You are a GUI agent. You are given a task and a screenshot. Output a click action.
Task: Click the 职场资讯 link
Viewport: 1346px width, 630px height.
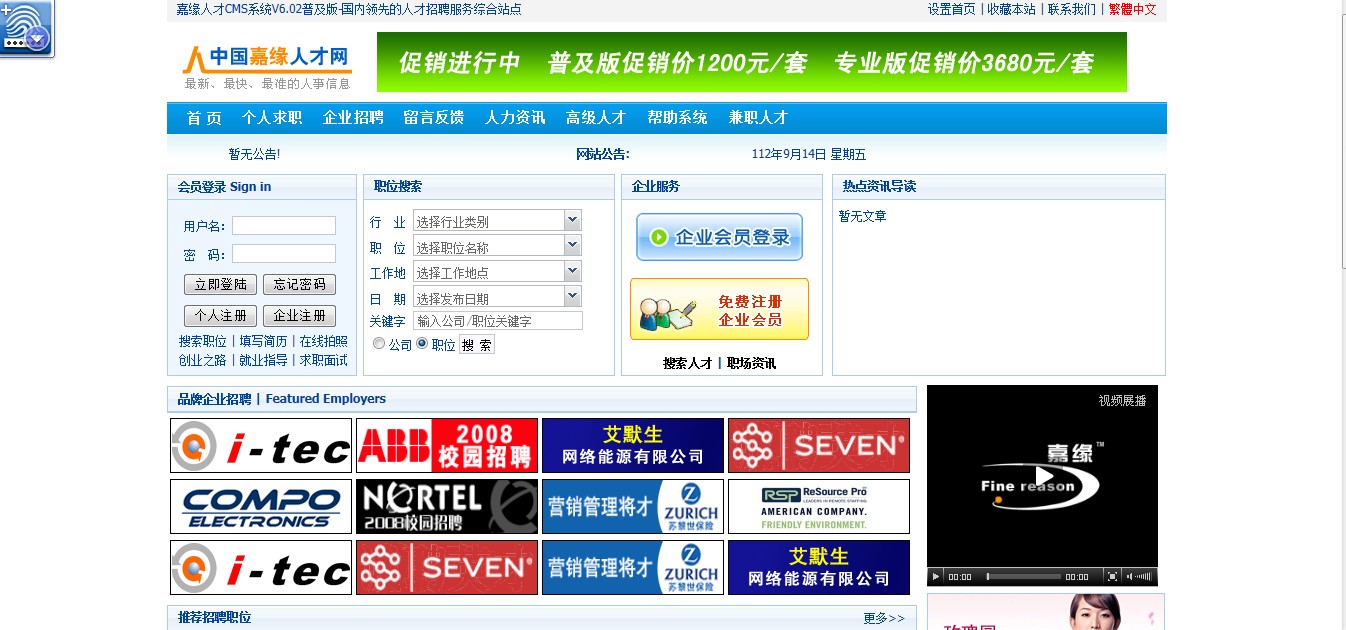point(751,363)
